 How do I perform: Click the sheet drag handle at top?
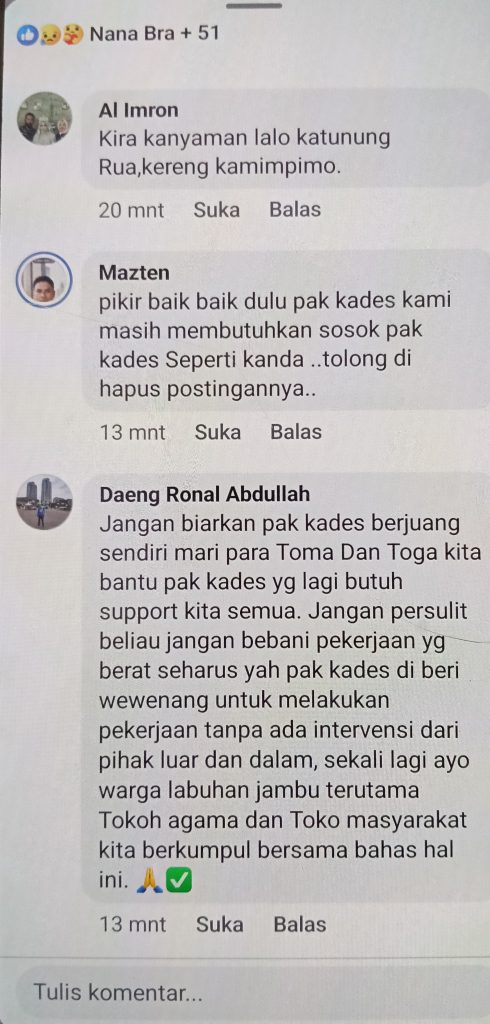click(x=255, y=5)
